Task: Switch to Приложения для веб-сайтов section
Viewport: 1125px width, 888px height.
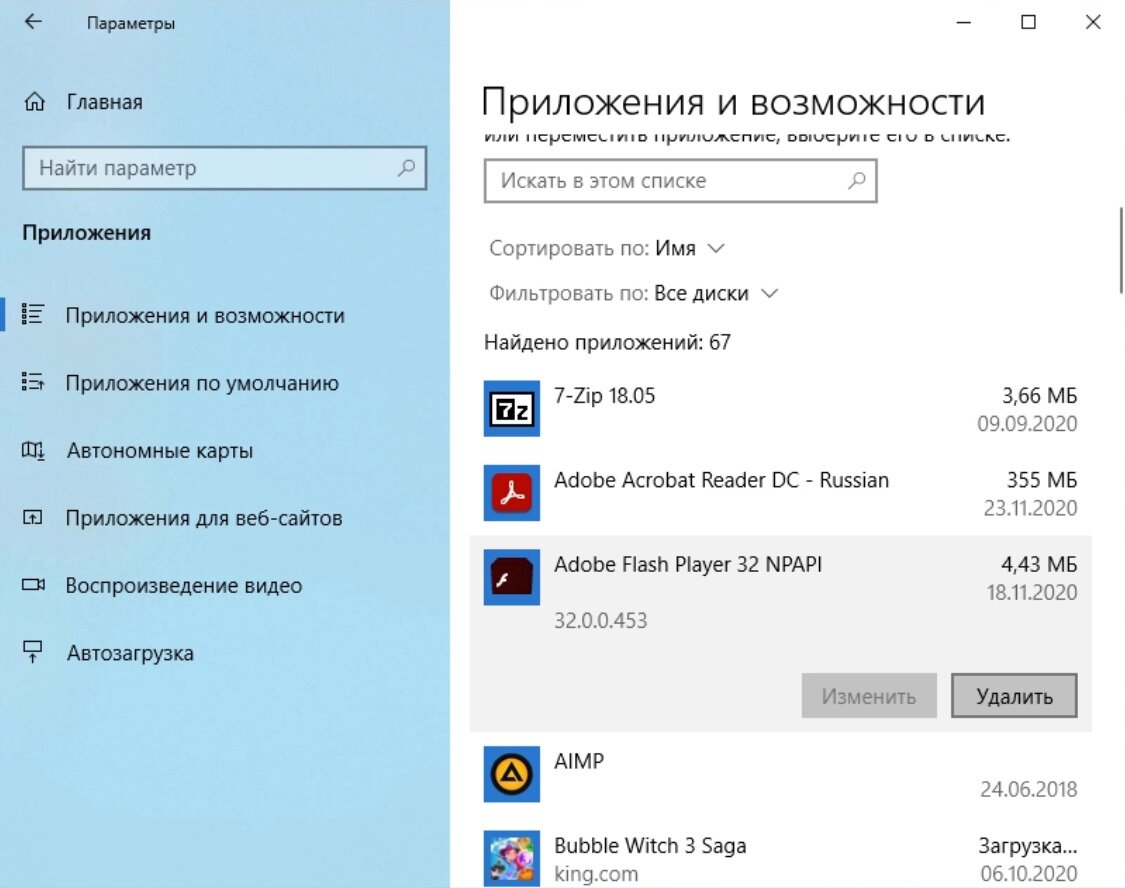Action: click(x=204, y=518)
